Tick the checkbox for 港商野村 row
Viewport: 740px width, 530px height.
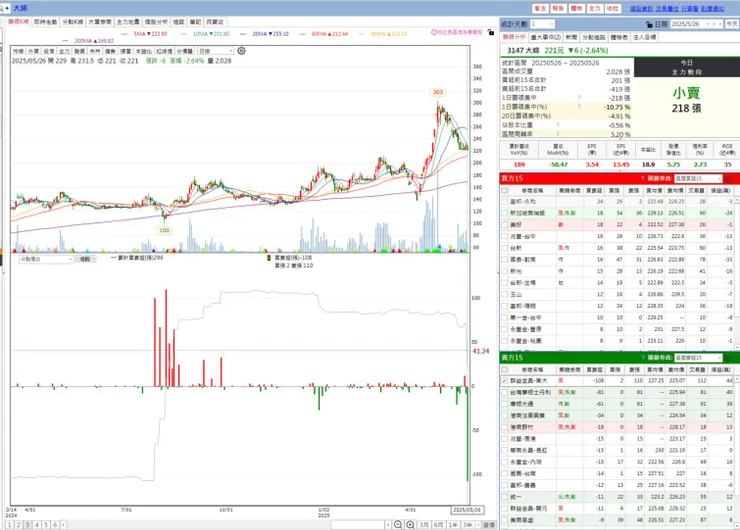click(x=505, y=427)
